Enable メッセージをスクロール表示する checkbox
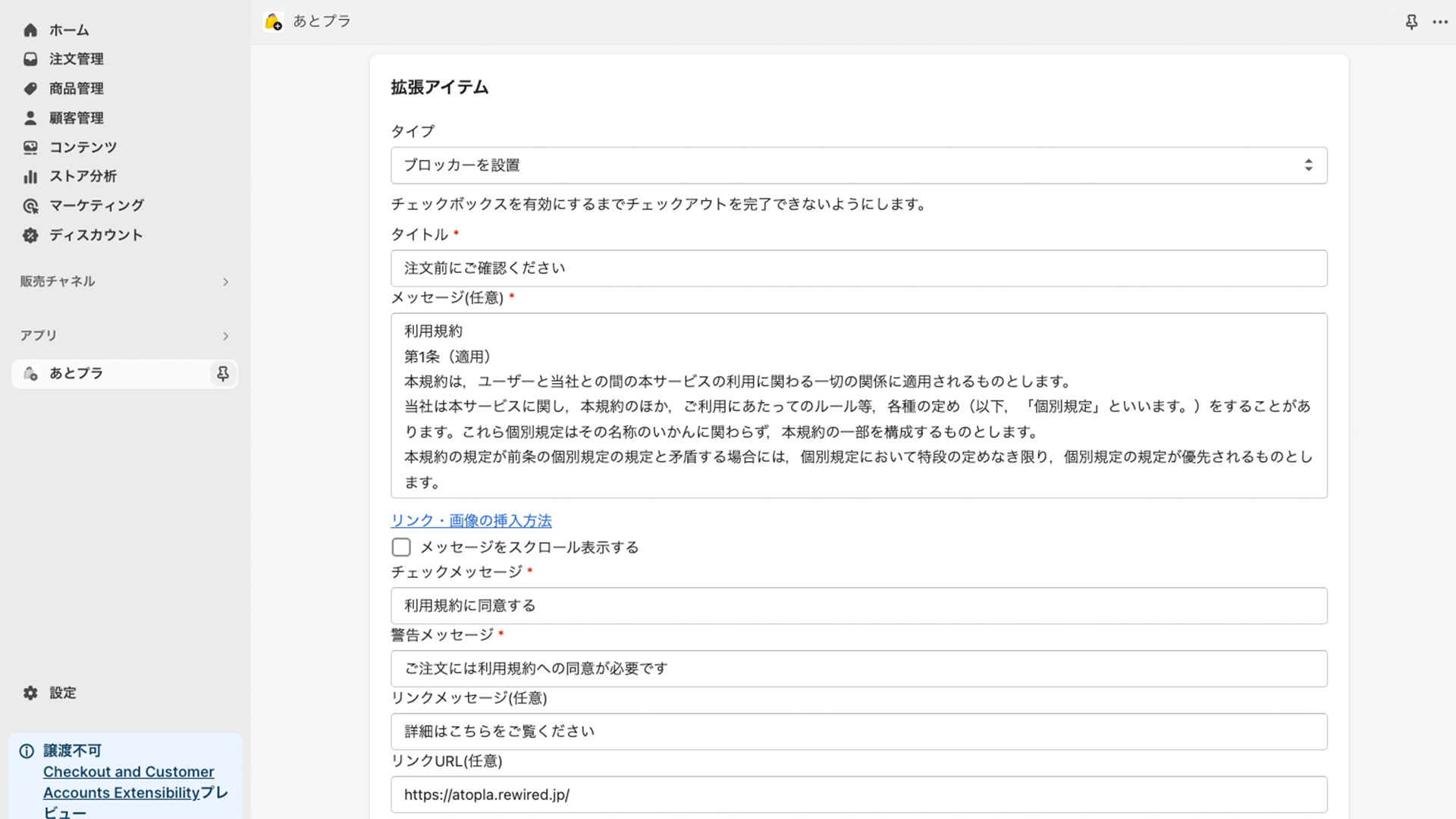Screen dimensions: 1456x819 401,548
